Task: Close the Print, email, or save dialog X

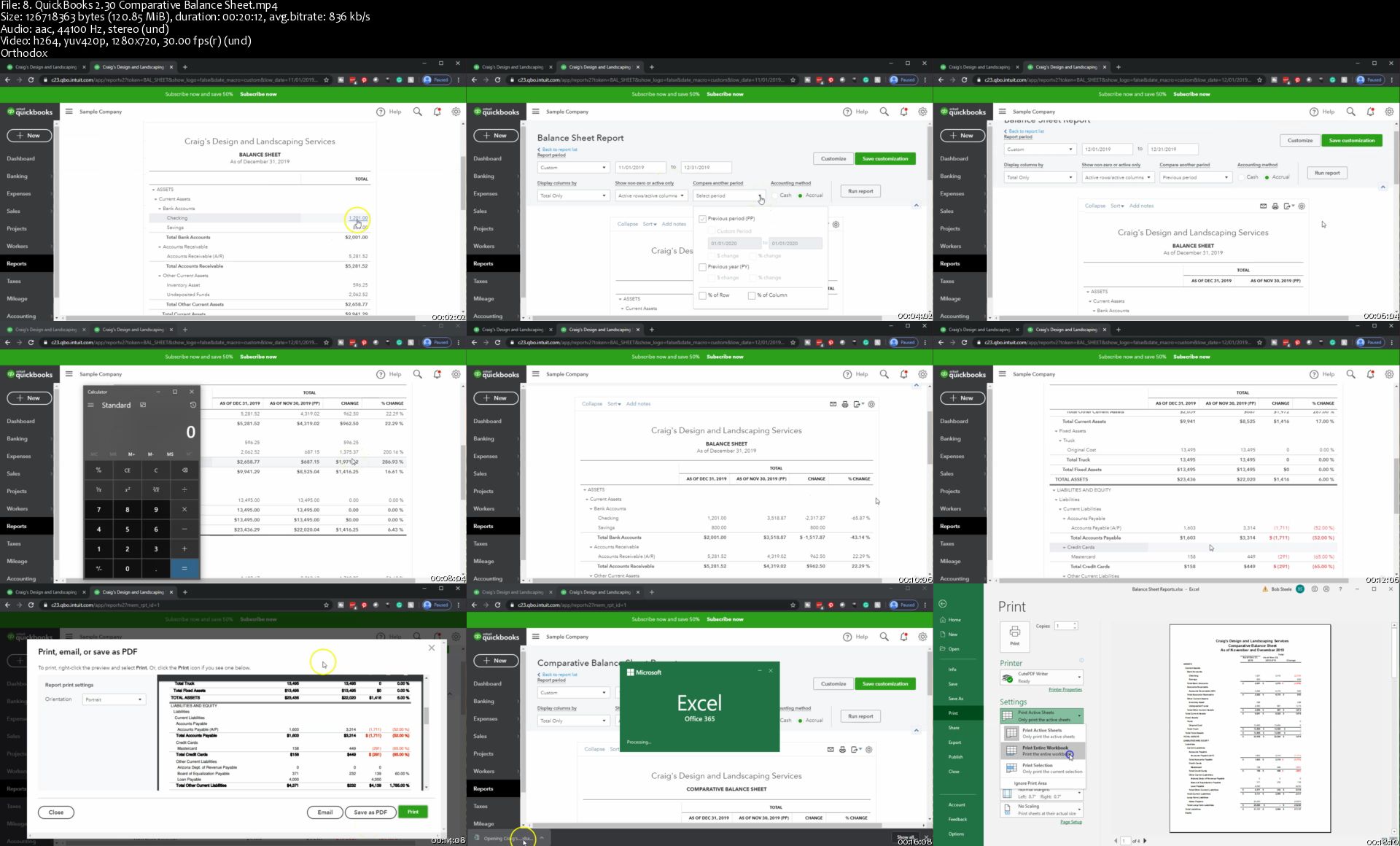Action: point(432,648)
